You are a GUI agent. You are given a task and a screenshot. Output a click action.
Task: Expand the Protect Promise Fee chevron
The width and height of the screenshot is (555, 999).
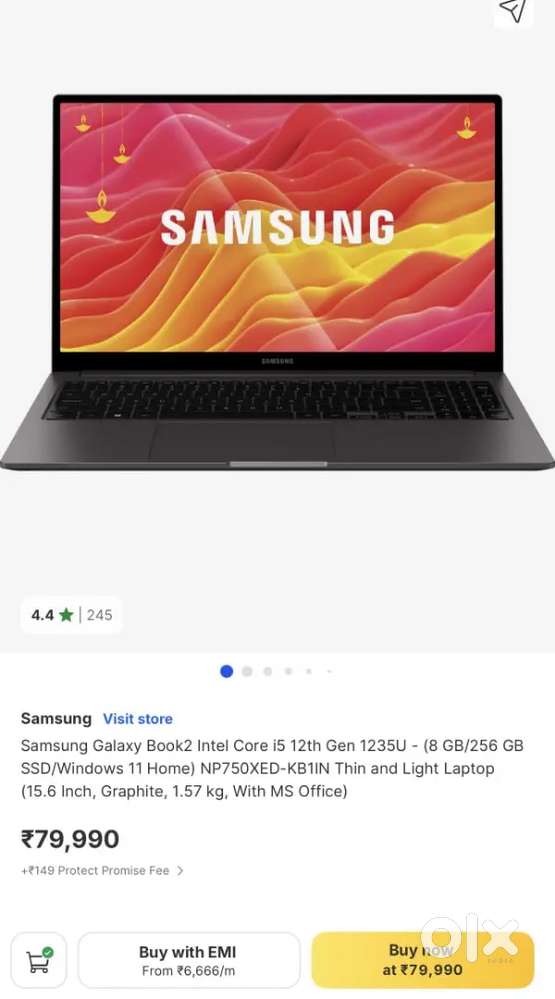tap(180, 870)
